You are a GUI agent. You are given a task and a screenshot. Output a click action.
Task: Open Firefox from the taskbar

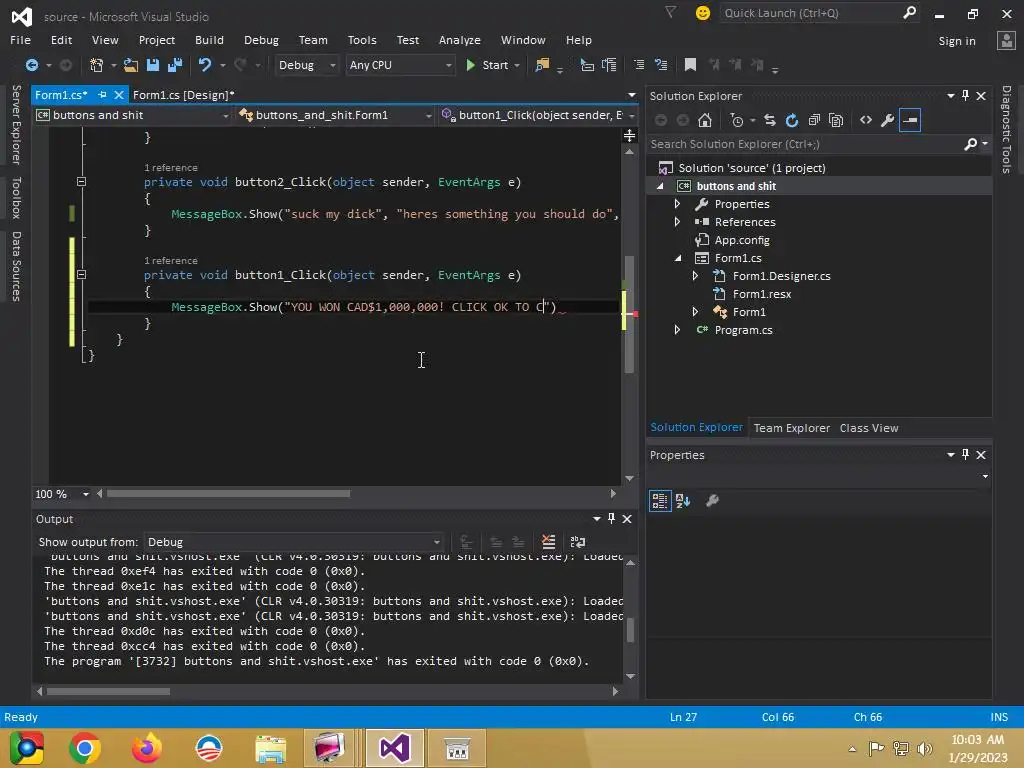coord(146,748)
